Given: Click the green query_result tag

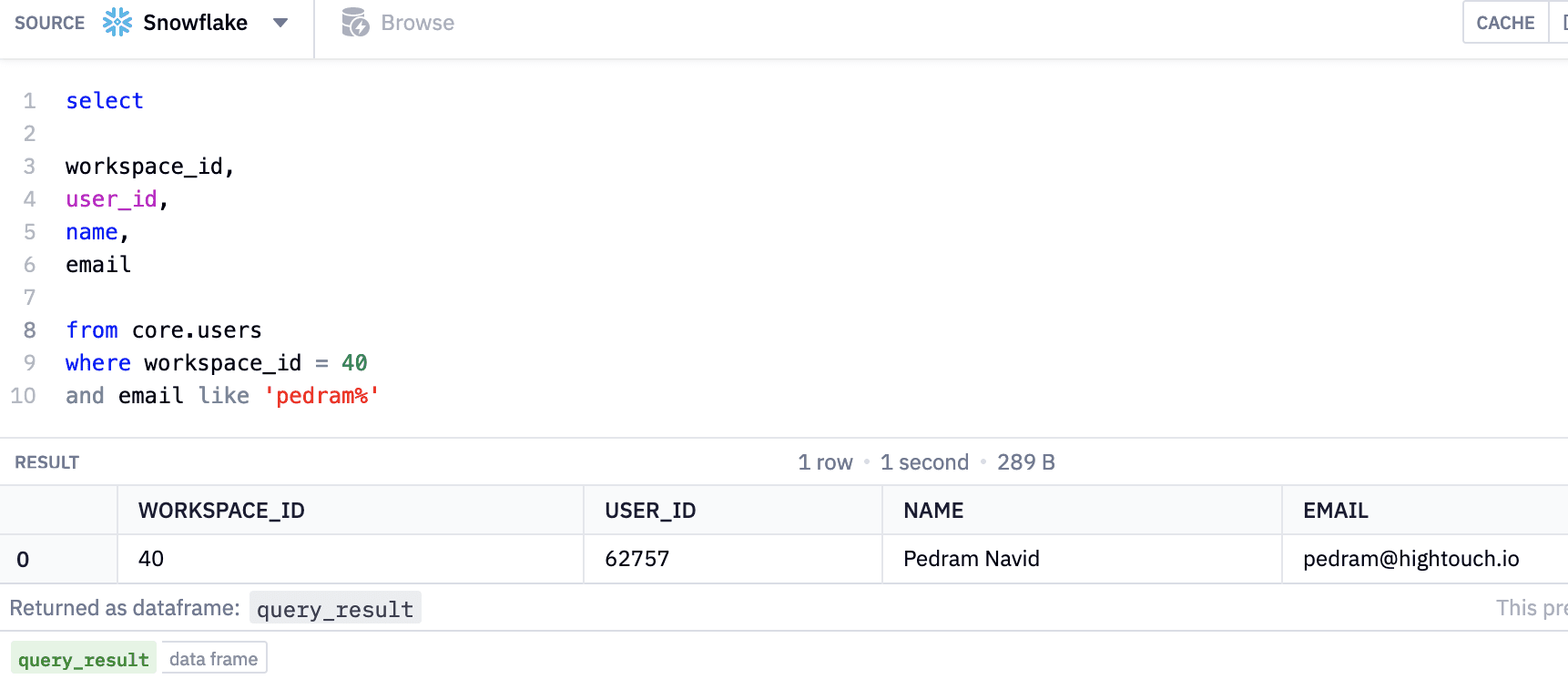Looking at the screenshot, I should pyautogui.click(x=84, y=659).
